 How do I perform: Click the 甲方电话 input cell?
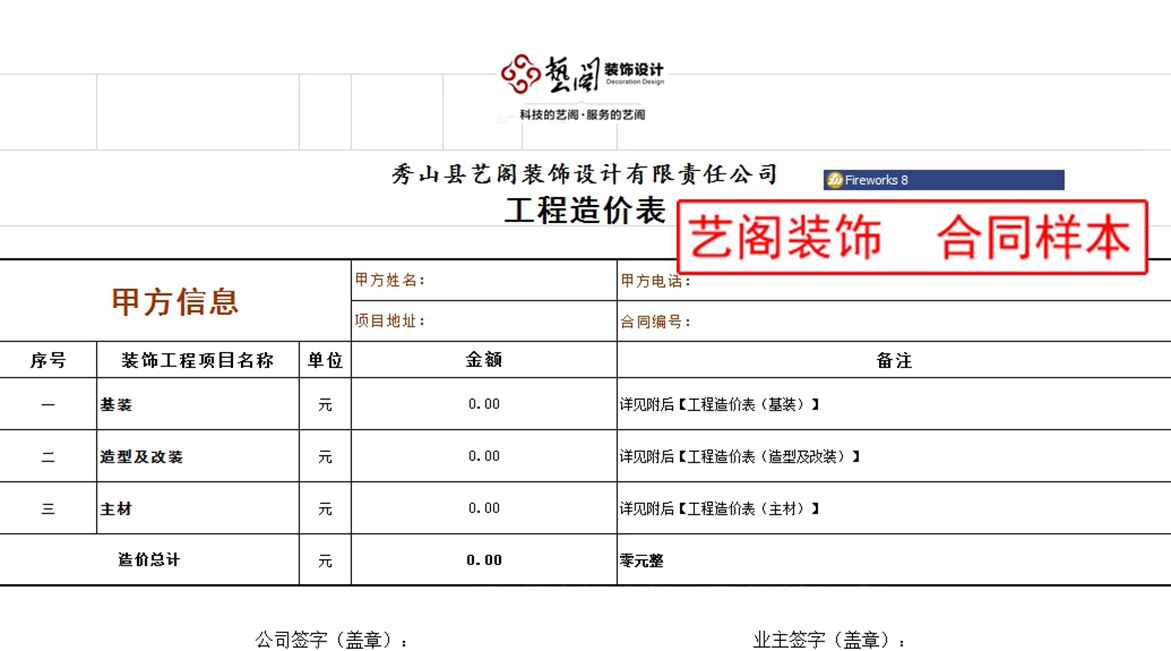(x=893, y=281)
